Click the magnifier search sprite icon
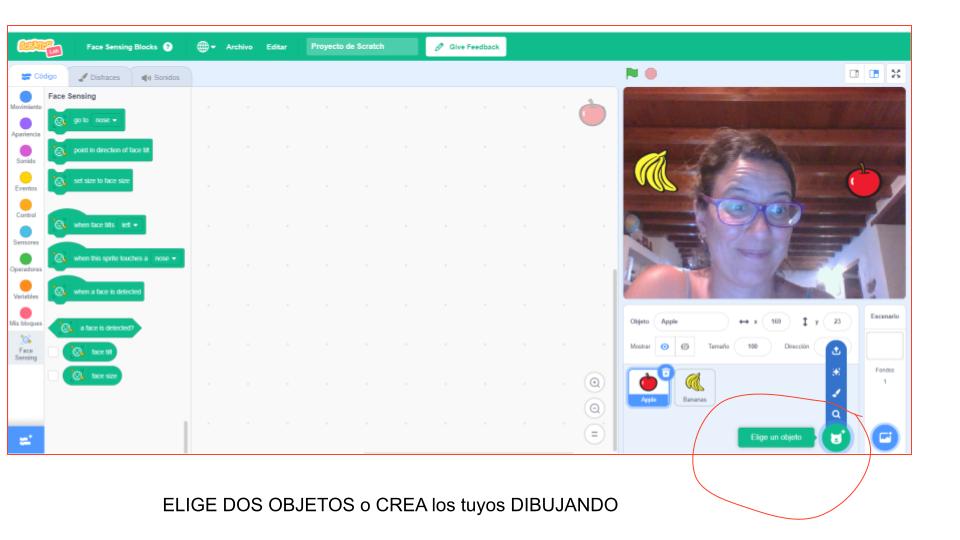 837,414
